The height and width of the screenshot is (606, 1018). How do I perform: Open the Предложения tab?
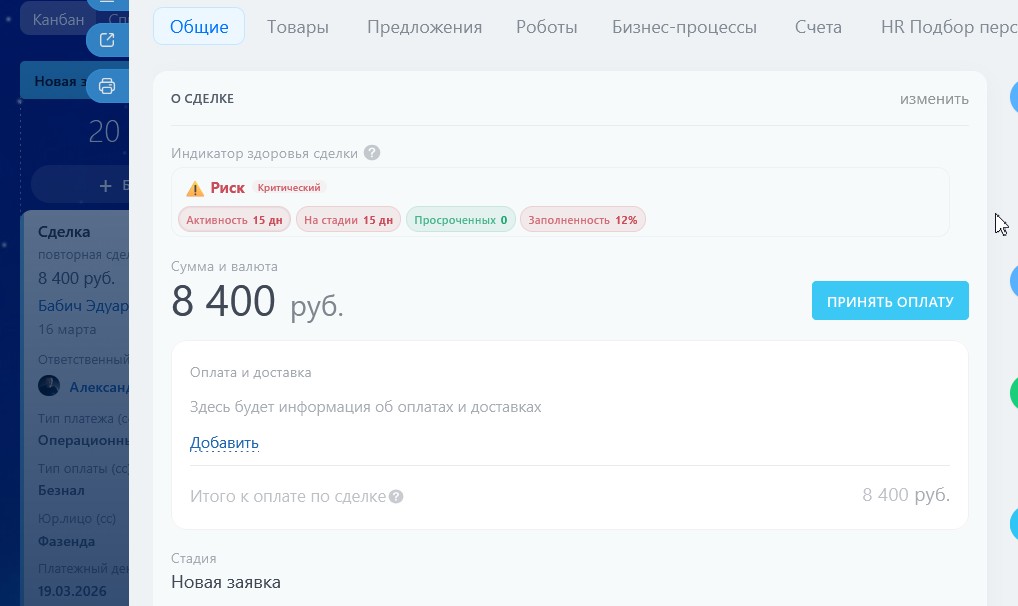tap(424, 27)
